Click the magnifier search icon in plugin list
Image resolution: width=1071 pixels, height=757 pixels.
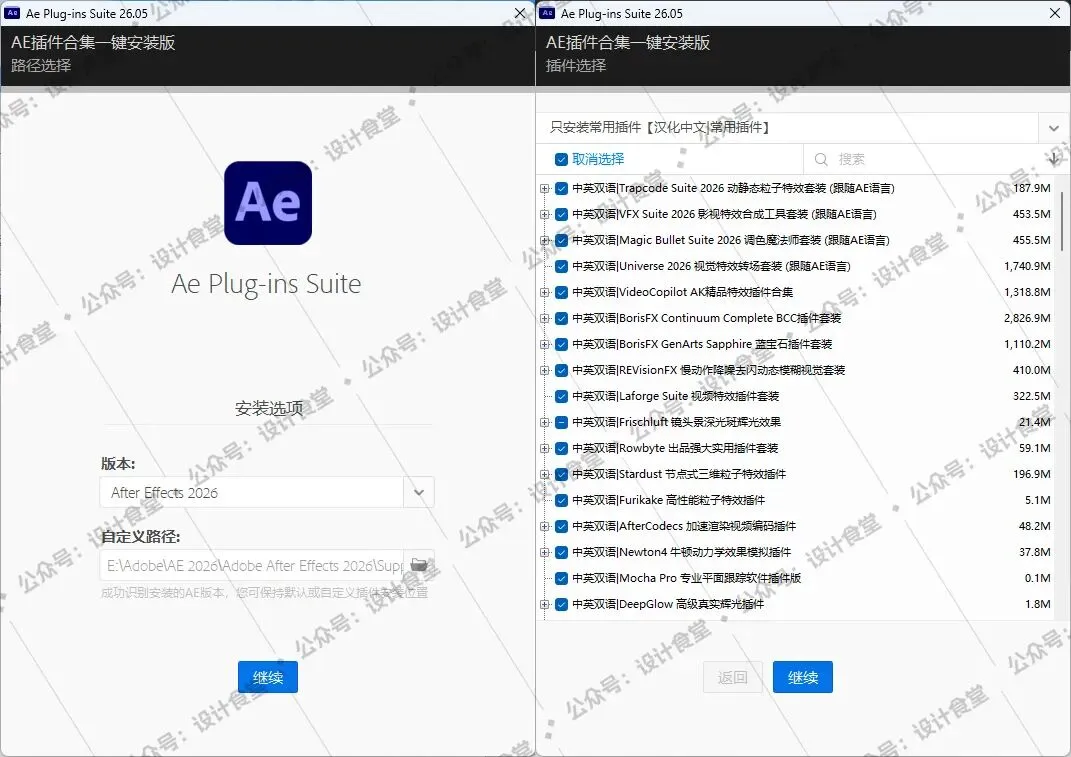[x=821, y=159]
